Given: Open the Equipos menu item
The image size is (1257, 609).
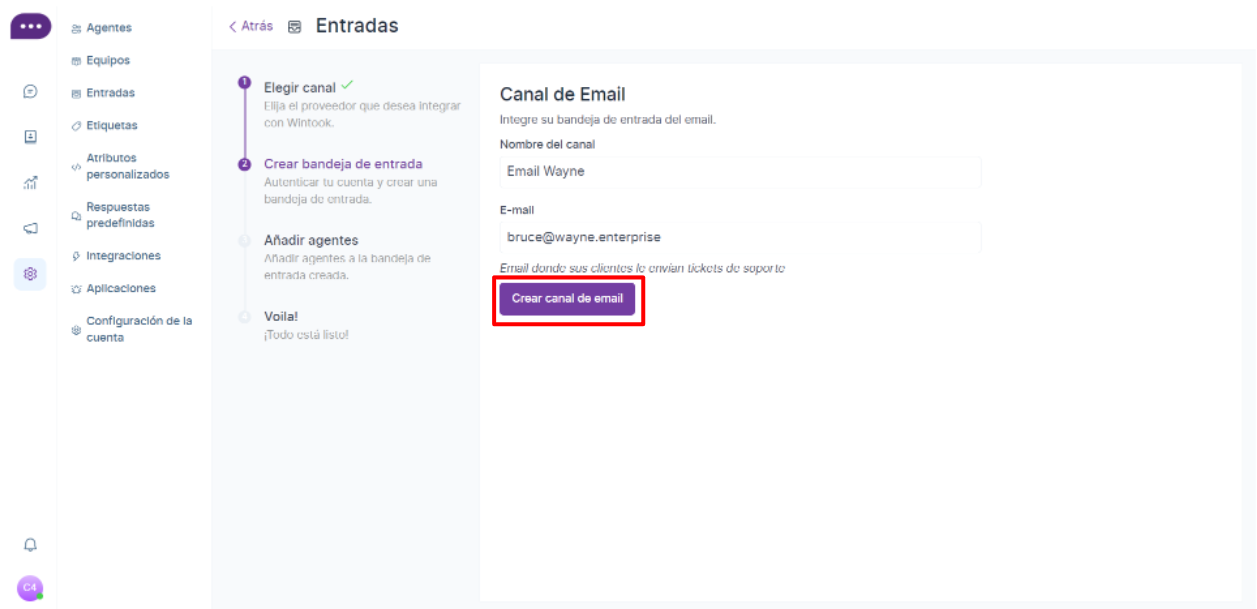Looking at the screenshot, I should 107,60.
